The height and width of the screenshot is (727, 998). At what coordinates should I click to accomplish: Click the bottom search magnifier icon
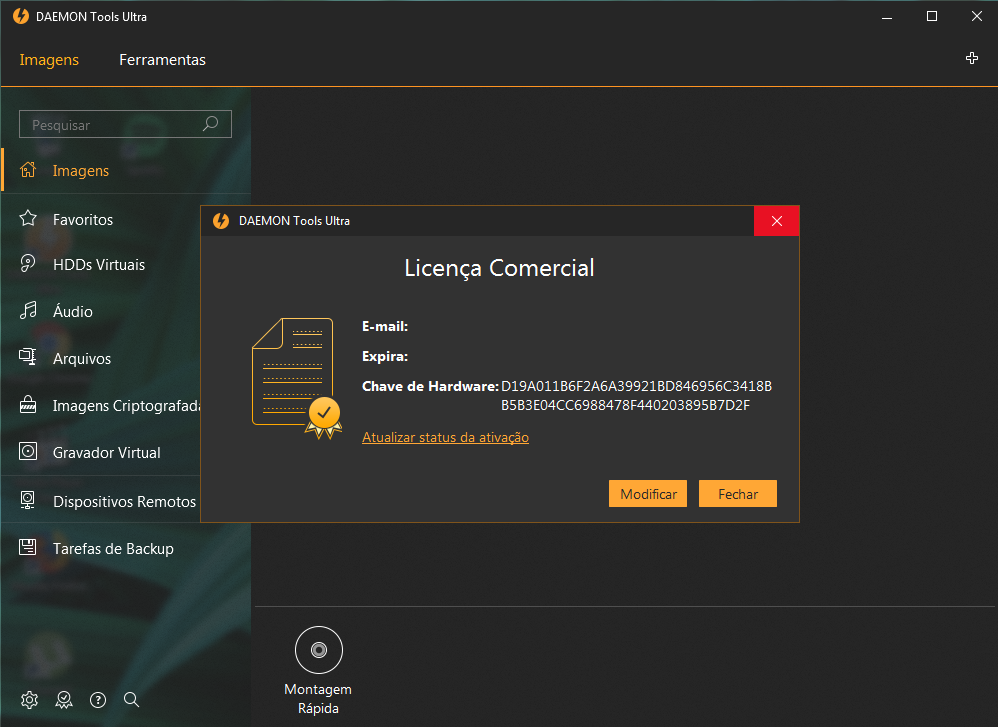[131, 700]
